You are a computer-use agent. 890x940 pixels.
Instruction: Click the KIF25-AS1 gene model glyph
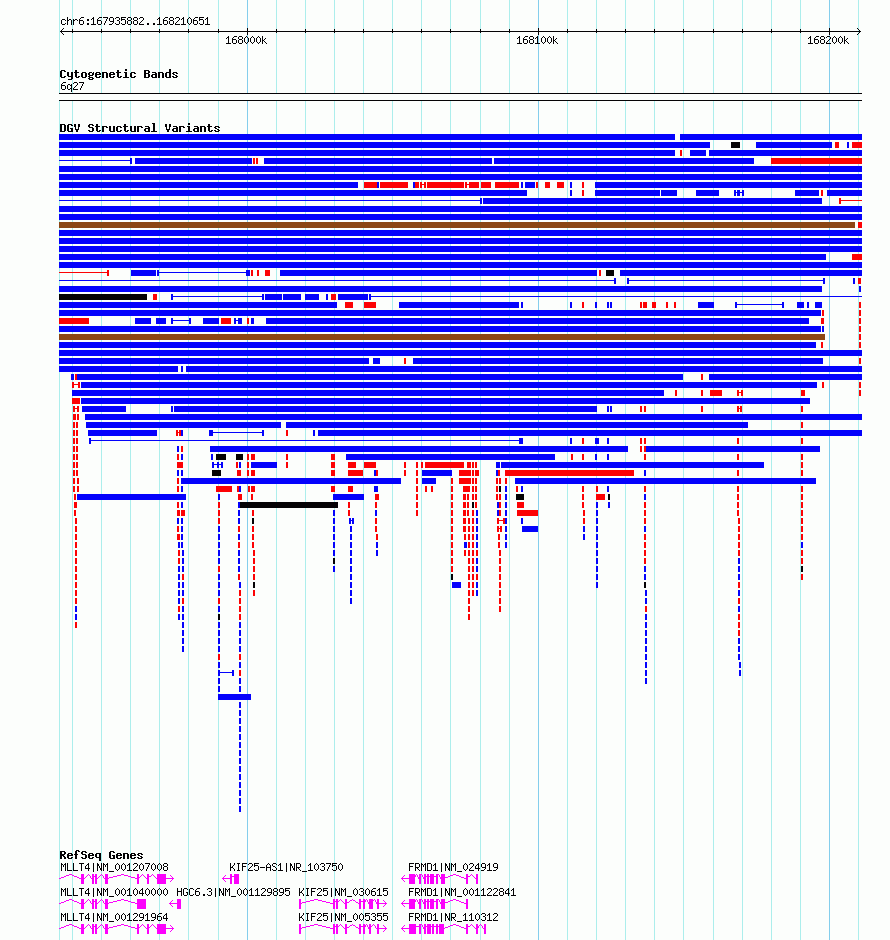click(231, 879)
